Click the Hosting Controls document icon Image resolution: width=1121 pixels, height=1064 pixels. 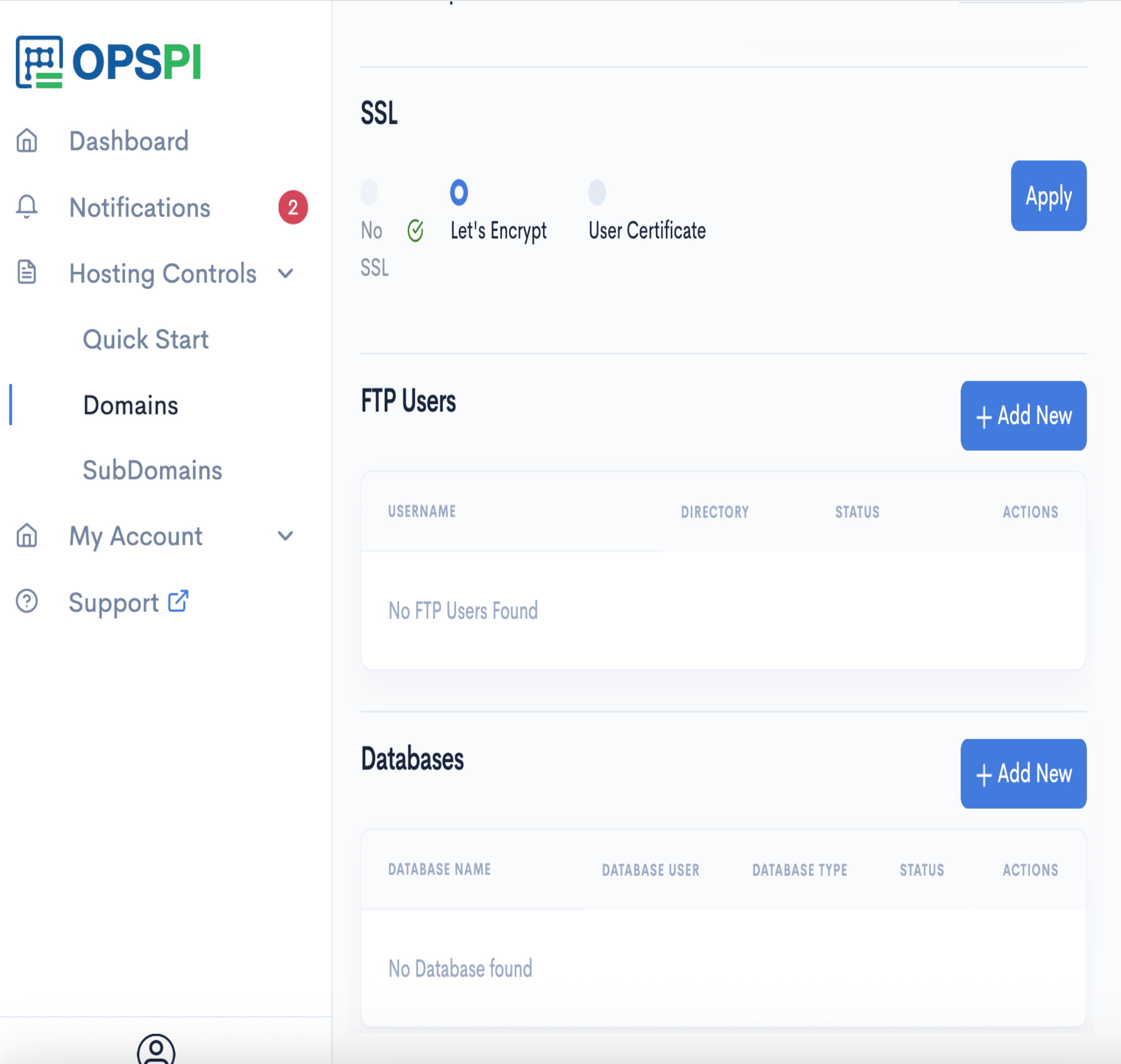pos(27,273)
